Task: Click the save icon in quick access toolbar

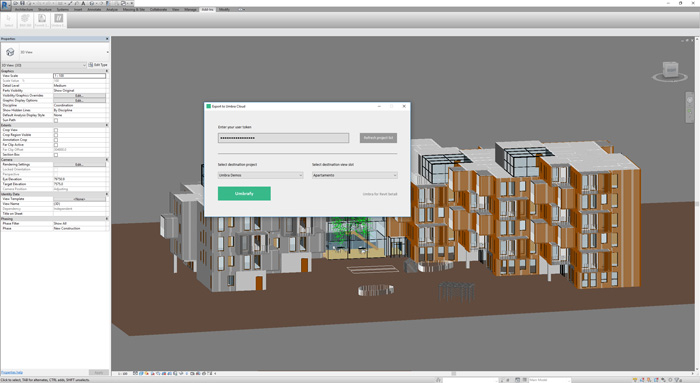Action: pyautogui.click(x=23, y=3)
